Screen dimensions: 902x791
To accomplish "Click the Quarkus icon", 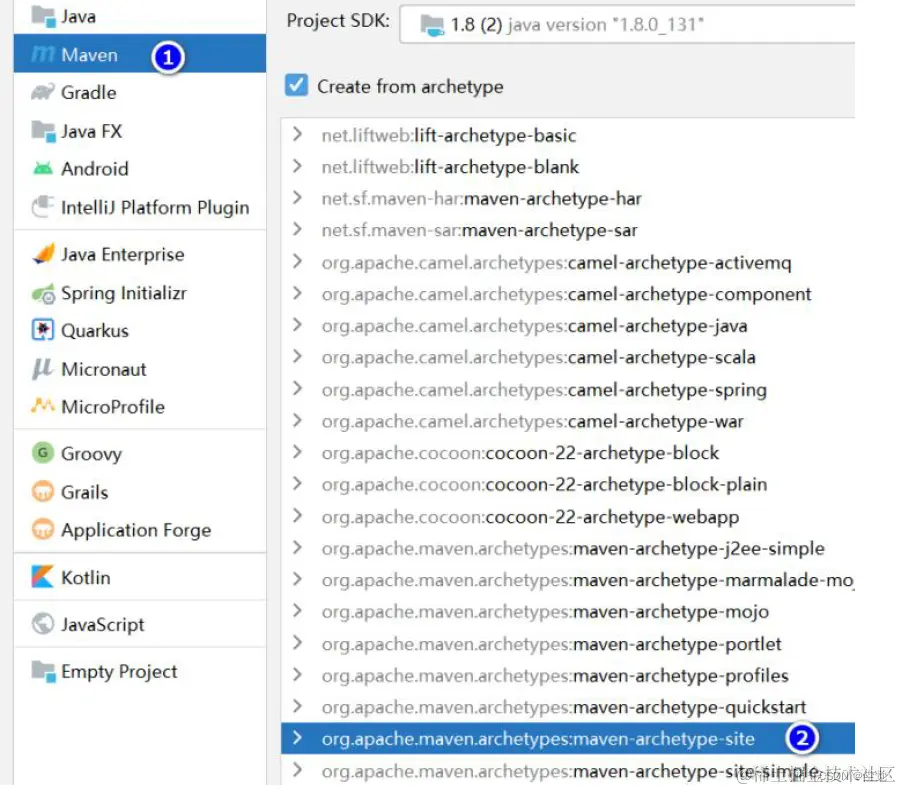I will click(43, 330).
